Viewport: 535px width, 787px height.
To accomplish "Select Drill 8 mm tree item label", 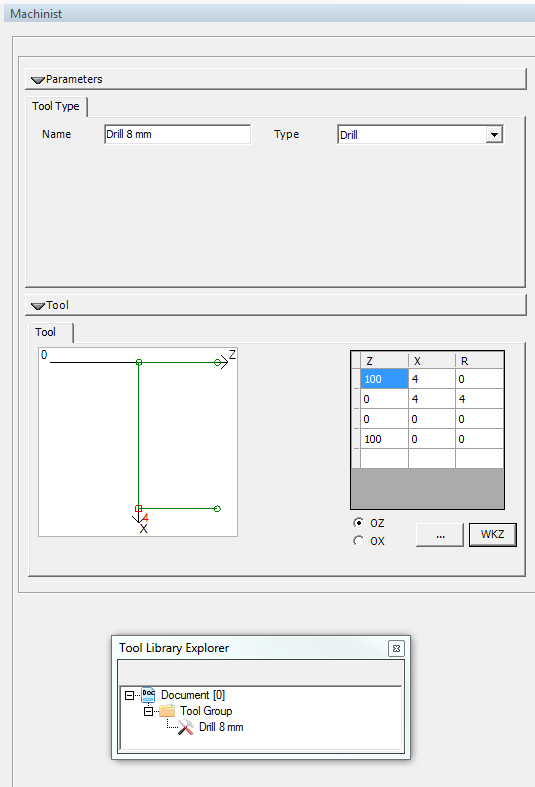I will point(221,727).
